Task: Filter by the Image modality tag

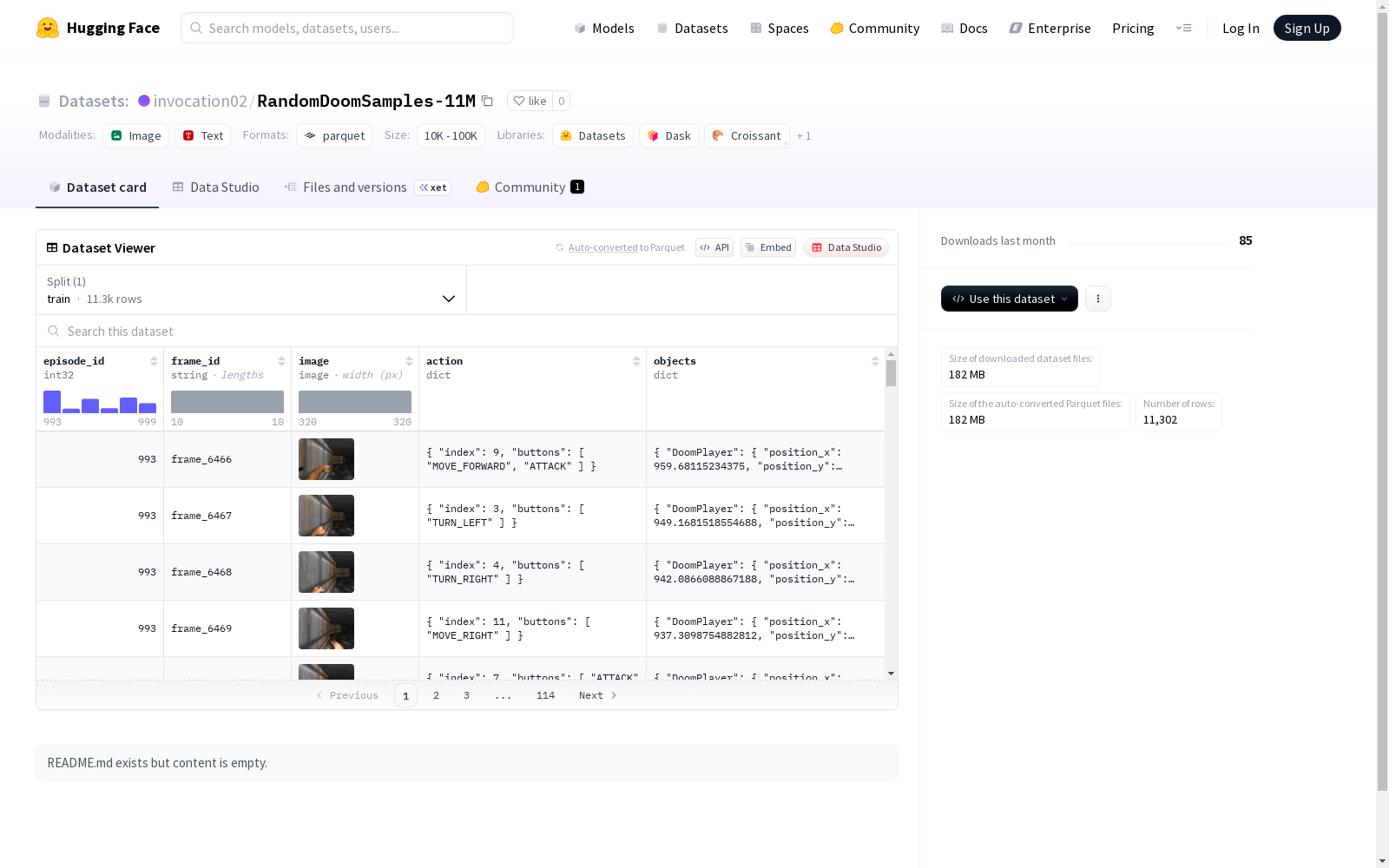Action: click(x=136, y=135)
